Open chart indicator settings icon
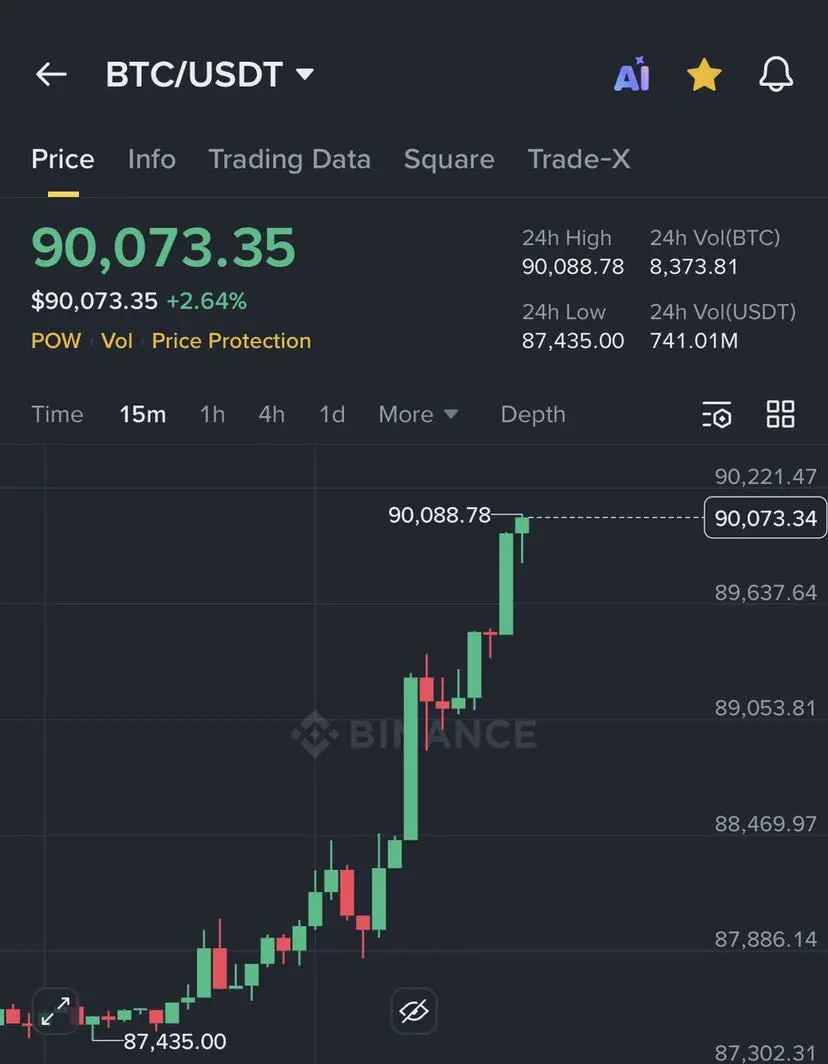 point(716,415)
